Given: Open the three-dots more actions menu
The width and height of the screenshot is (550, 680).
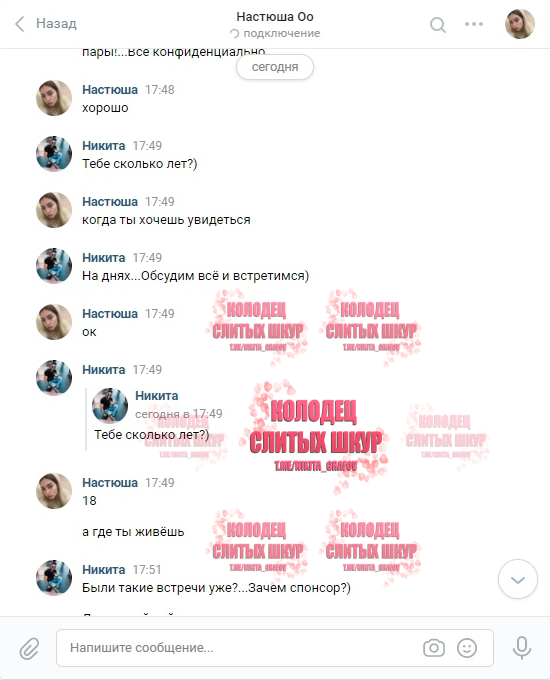Looking at the screenshot, I should [x=474, y=24].
